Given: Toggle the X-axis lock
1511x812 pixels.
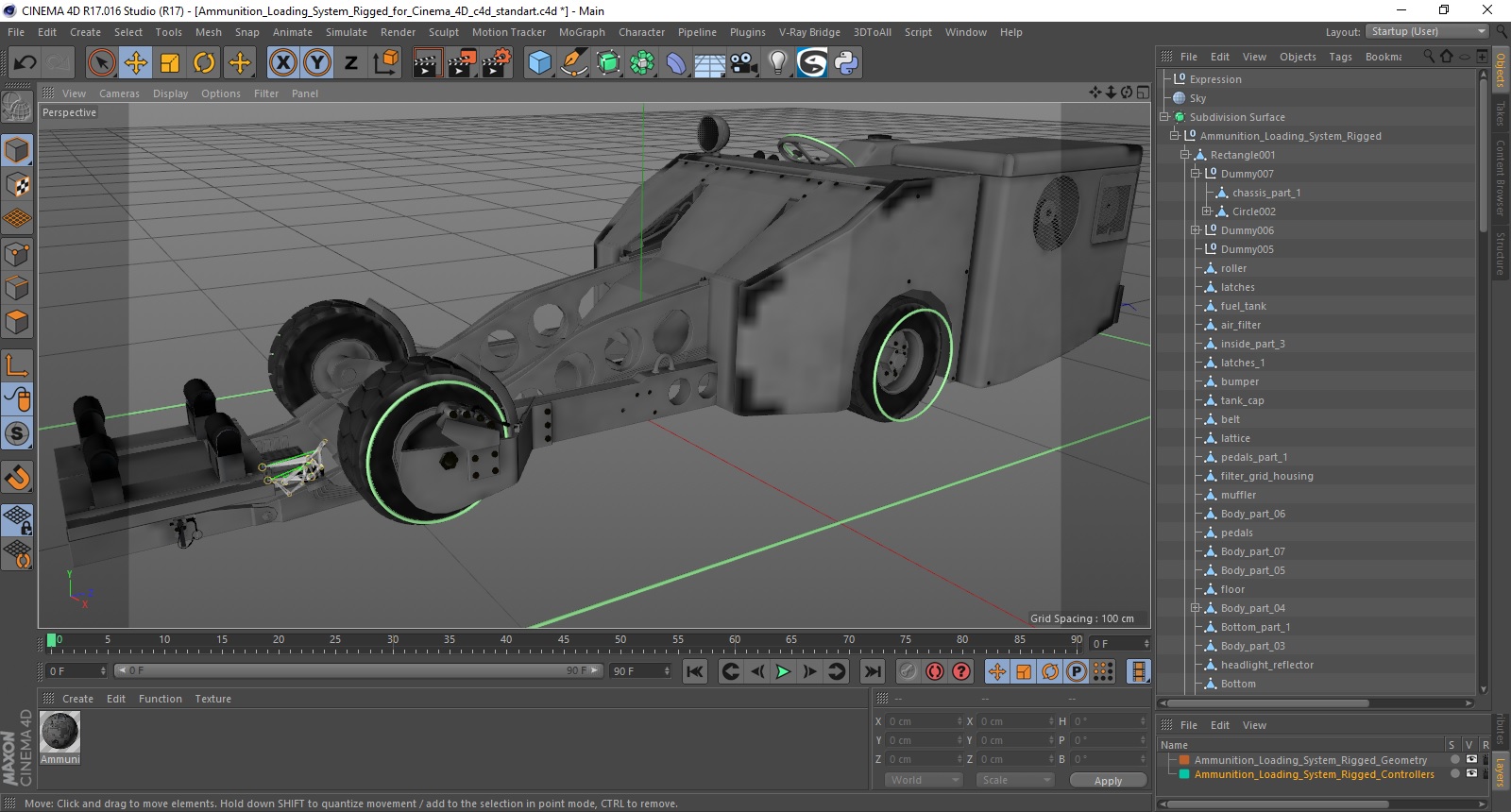Looking at the screenshot, I should click(x=282, y=63).
